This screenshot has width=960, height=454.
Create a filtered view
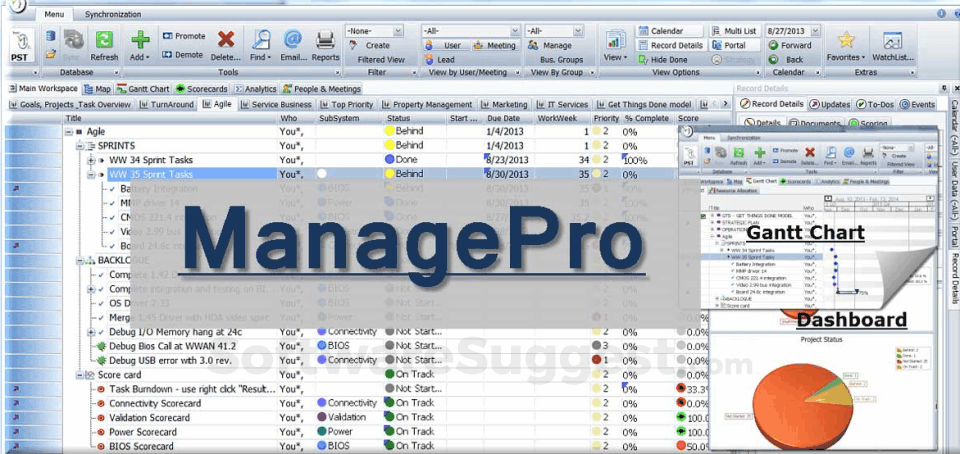pyautogui.click(x=371, y=45)
